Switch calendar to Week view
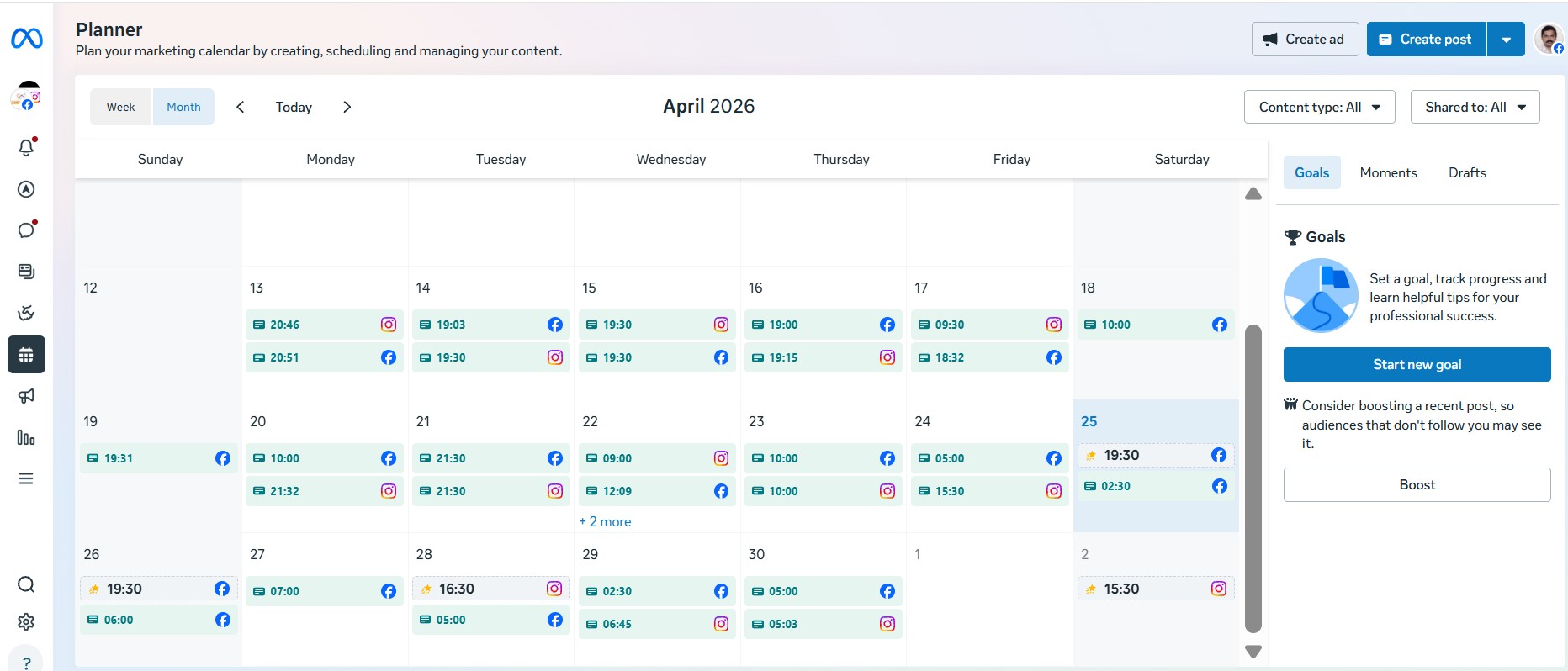 pyautogui.click(x=121, y=107)
